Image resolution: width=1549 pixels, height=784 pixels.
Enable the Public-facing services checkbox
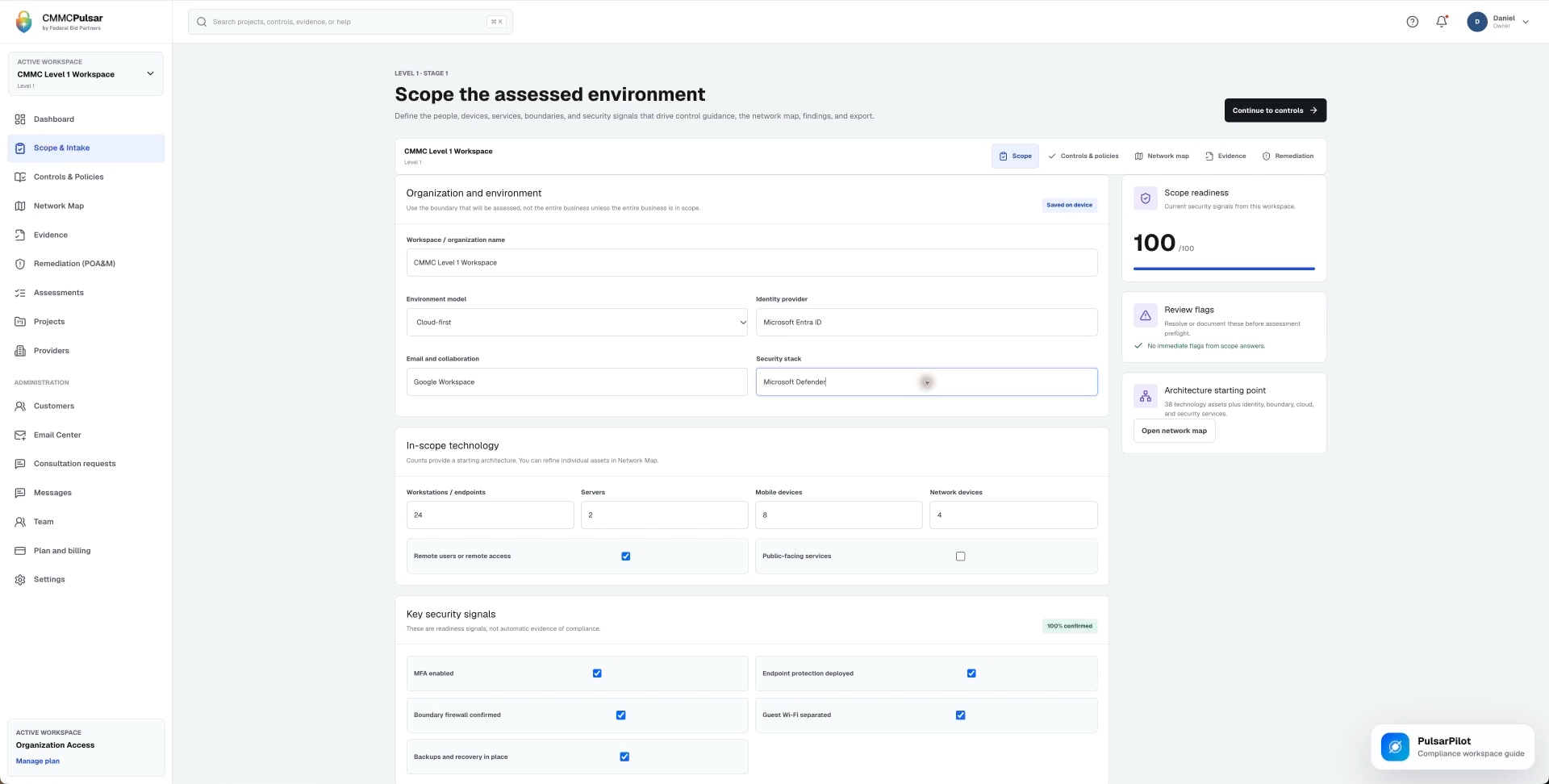click(960, 557)
